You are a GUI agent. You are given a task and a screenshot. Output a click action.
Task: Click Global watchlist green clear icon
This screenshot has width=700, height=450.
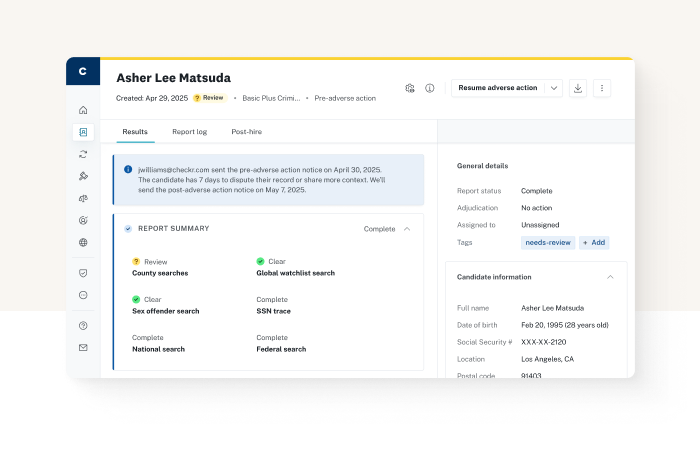[260, 261]
